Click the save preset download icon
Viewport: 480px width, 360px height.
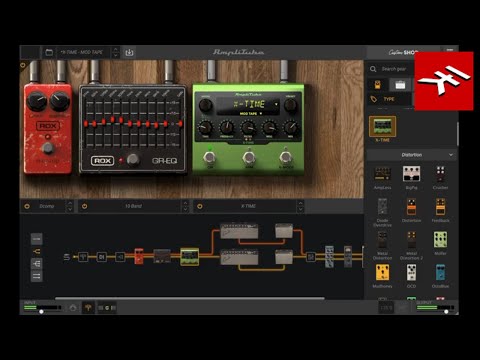coord(129,52)
